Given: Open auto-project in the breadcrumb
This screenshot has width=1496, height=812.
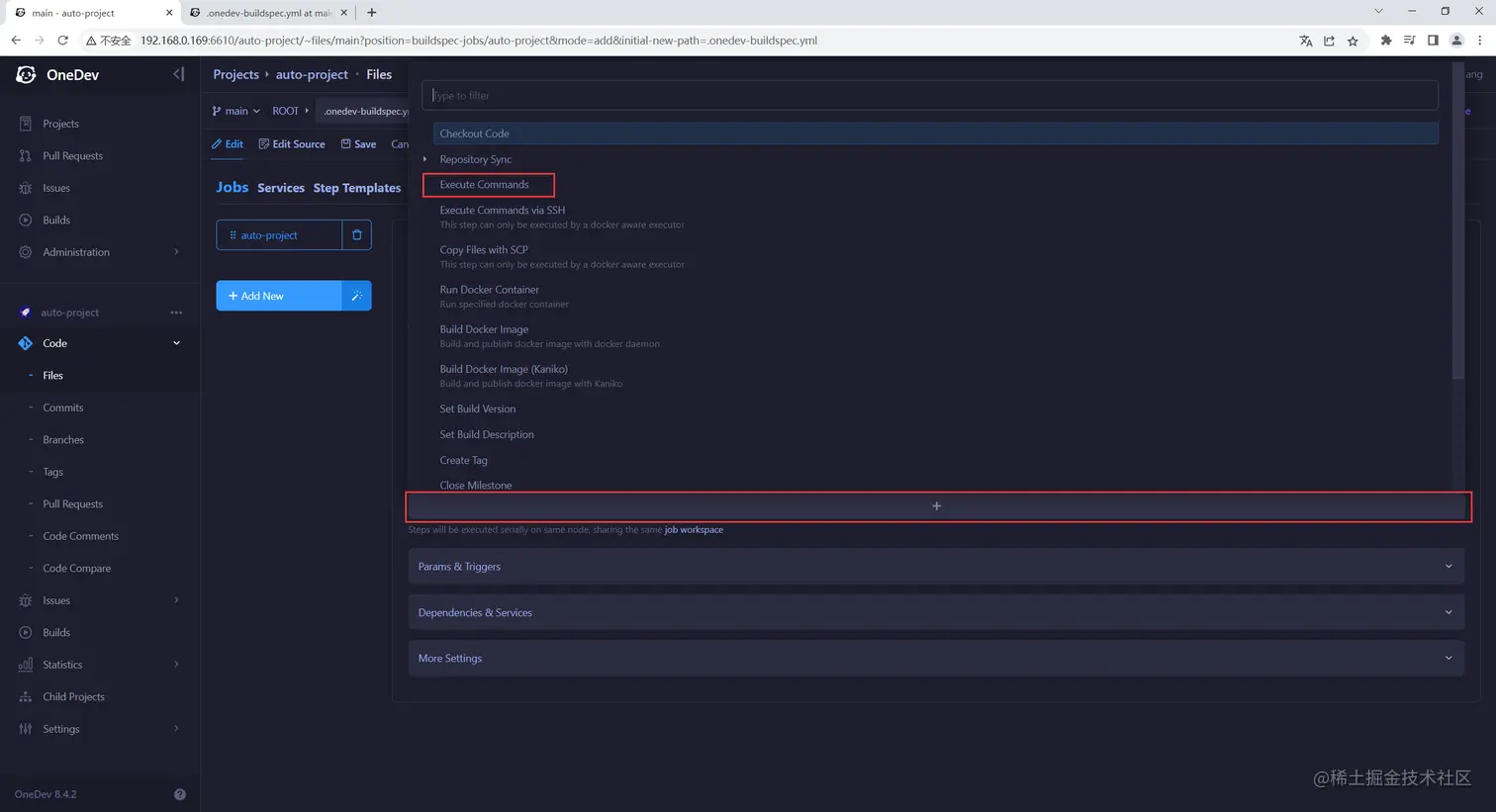Looking at the screenshot, I should 312,74.
